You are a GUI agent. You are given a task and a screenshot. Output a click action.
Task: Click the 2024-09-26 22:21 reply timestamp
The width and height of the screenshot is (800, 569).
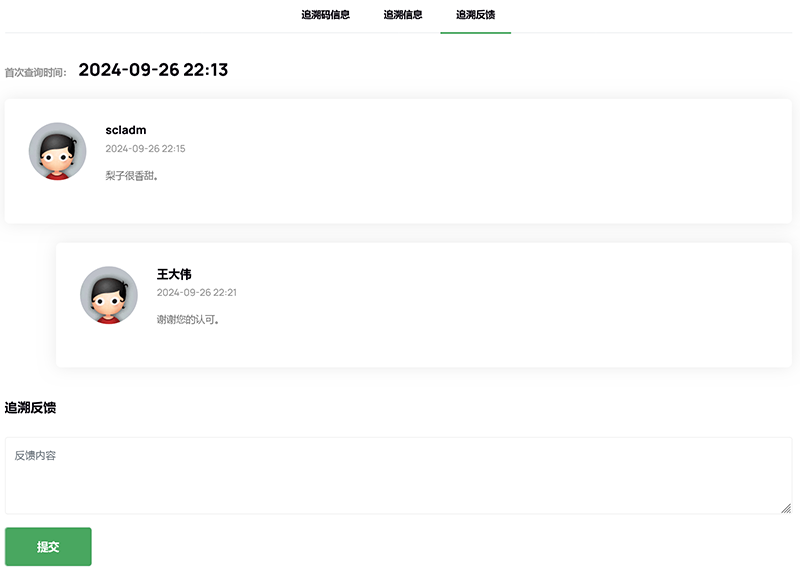click(x=196, y=293)
